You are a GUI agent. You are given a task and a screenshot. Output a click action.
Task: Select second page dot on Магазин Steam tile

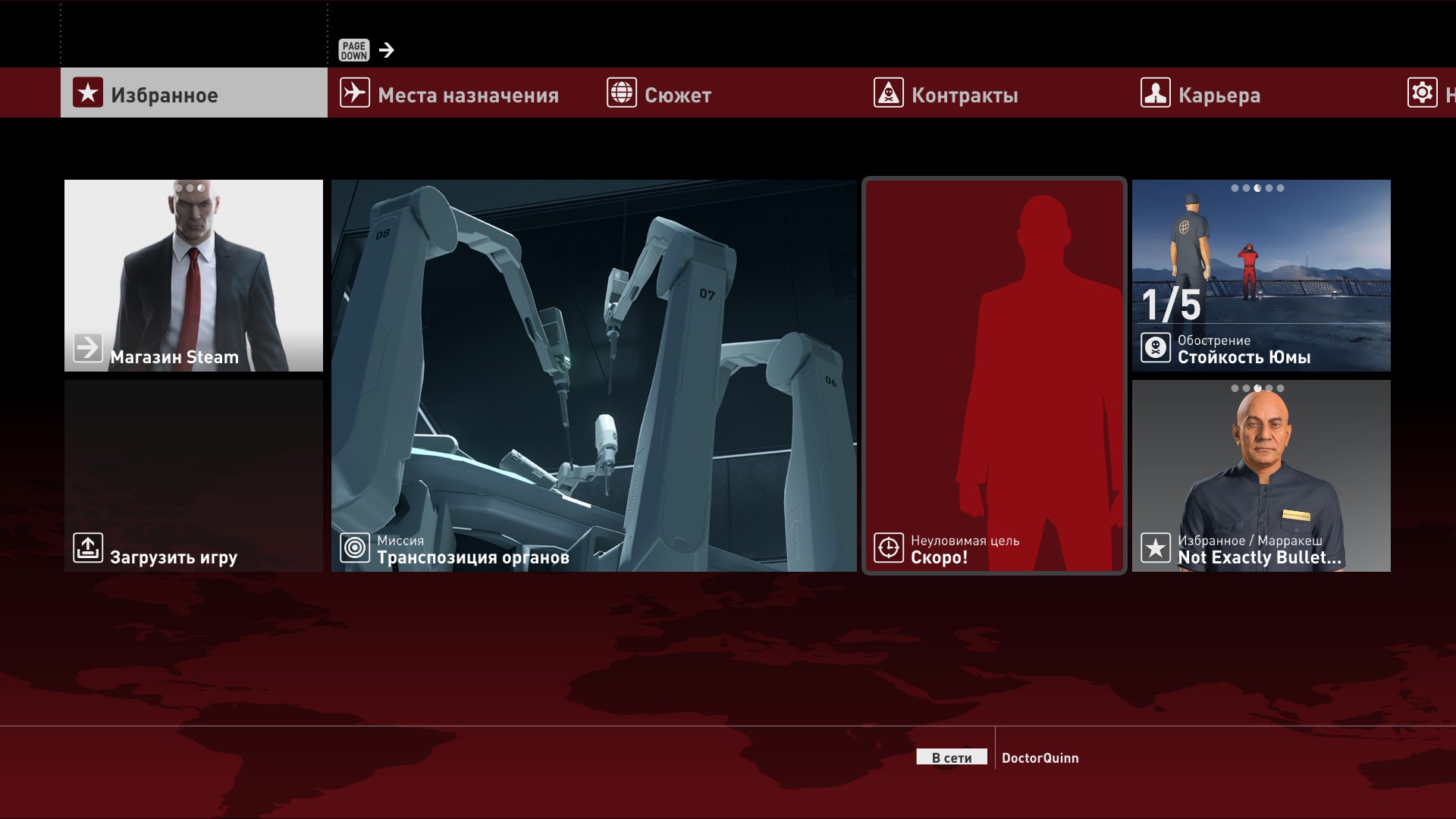click(x=190, y=188)
